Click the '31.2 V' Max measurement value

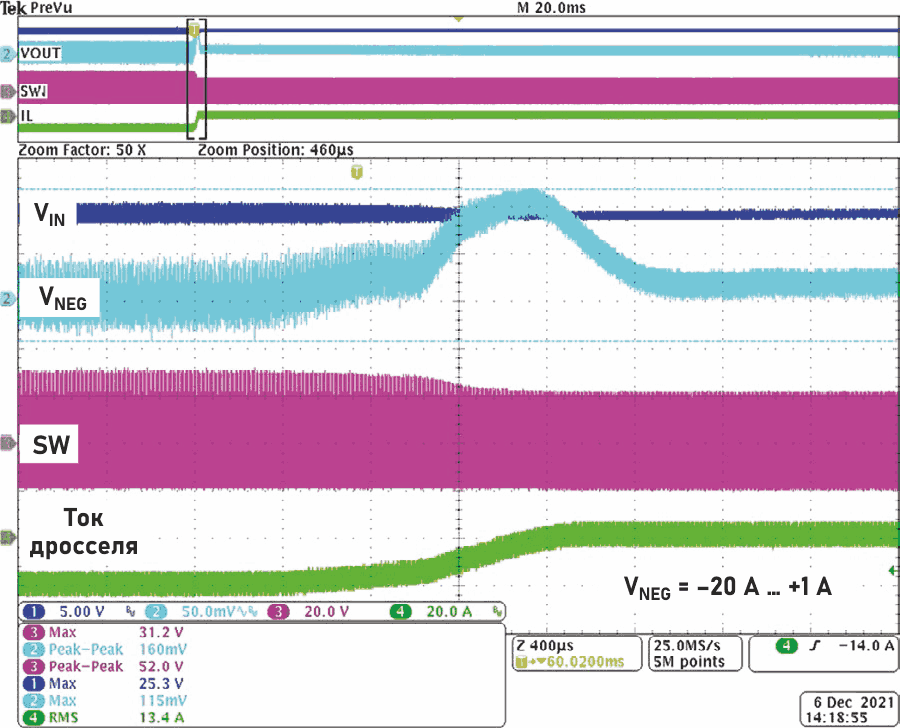[x=161, y=633]
